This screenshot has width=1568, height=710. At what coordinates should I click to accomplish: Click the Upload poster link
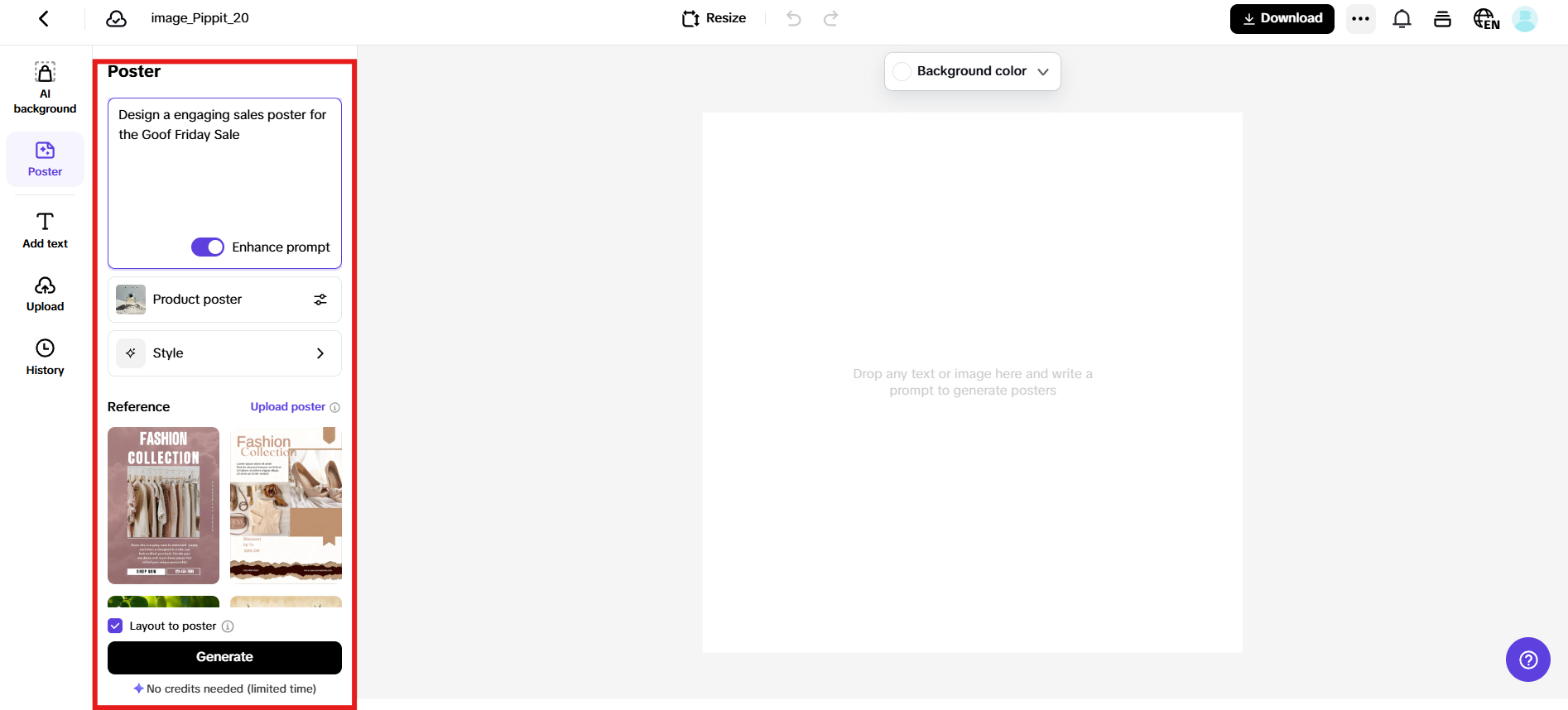(287, 406)
